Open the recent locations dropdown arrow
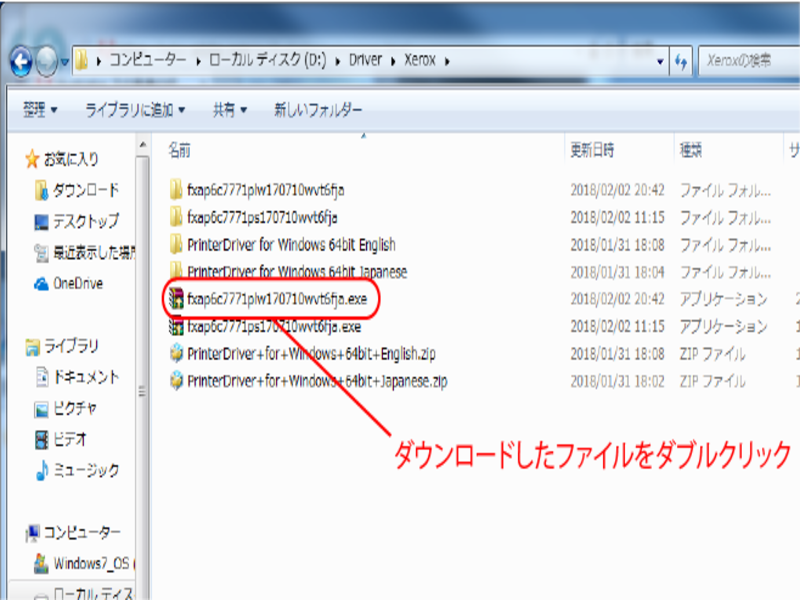Image resolution: width=800 pixels, height=600 pixels. coord(65,62)
